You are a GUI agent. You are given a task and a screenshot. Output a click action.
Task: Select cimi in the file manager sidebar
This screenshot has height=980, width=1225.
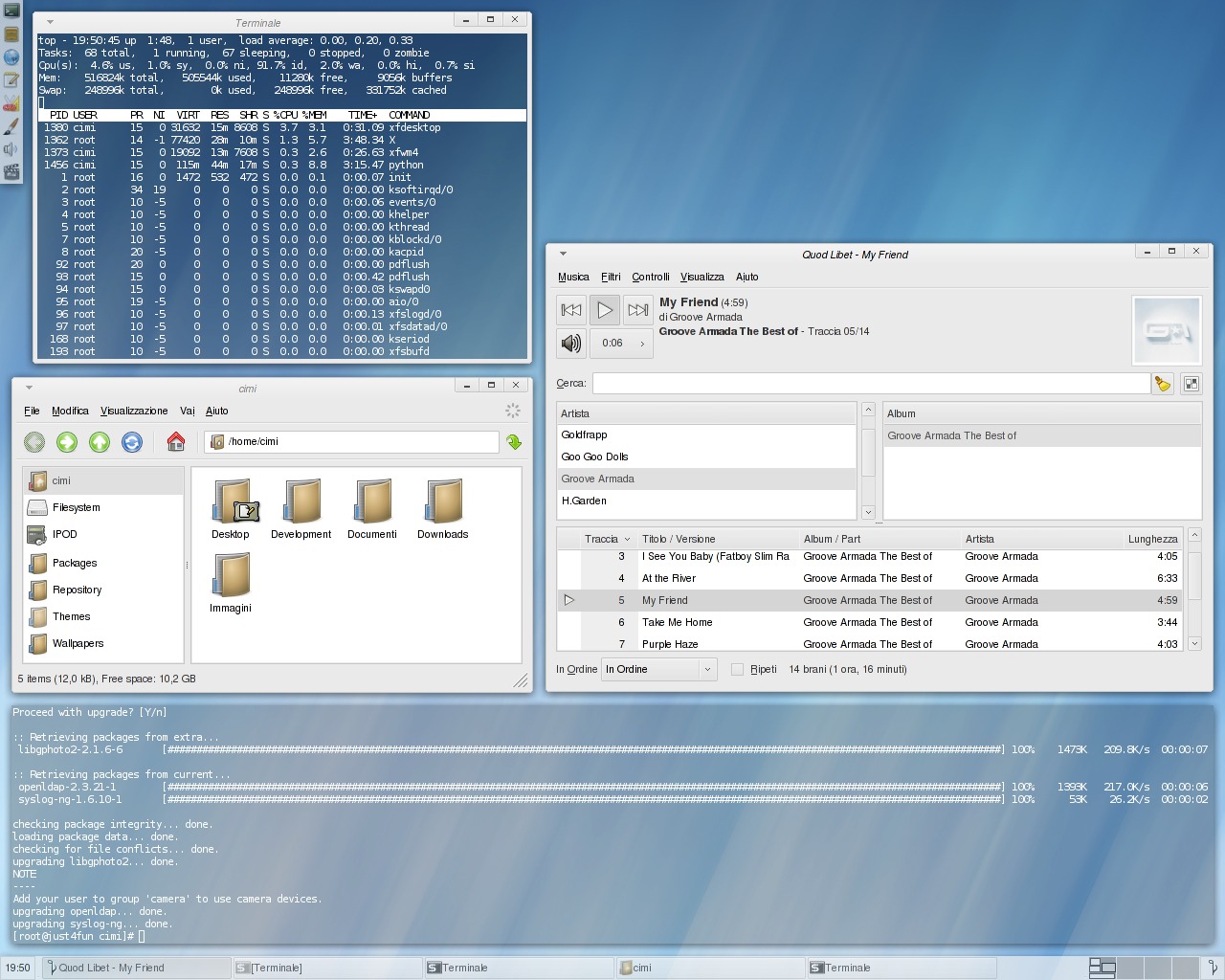(x=103, y=480)
